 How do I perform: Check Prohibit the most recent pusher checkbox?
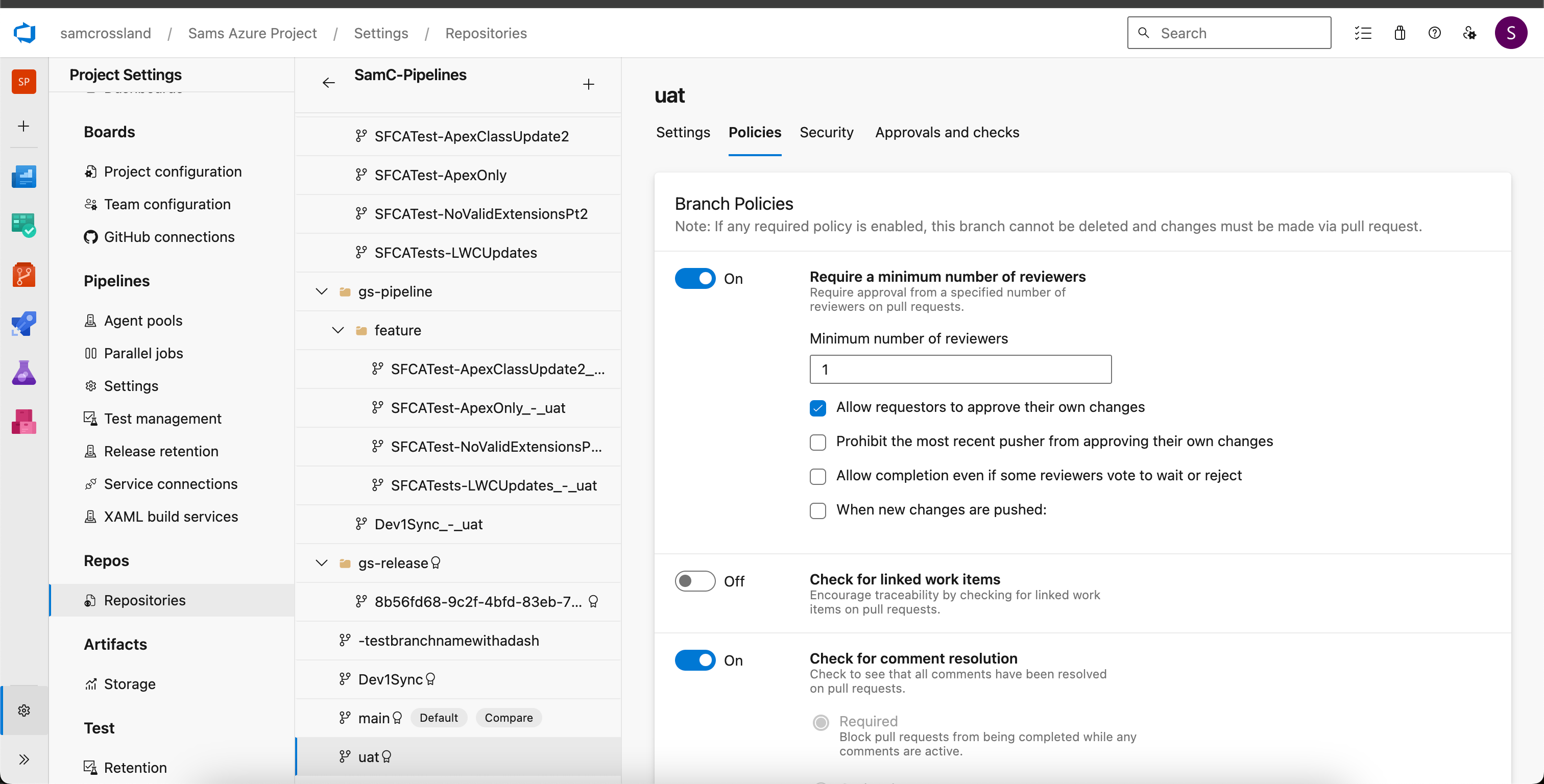coord(817,443)
